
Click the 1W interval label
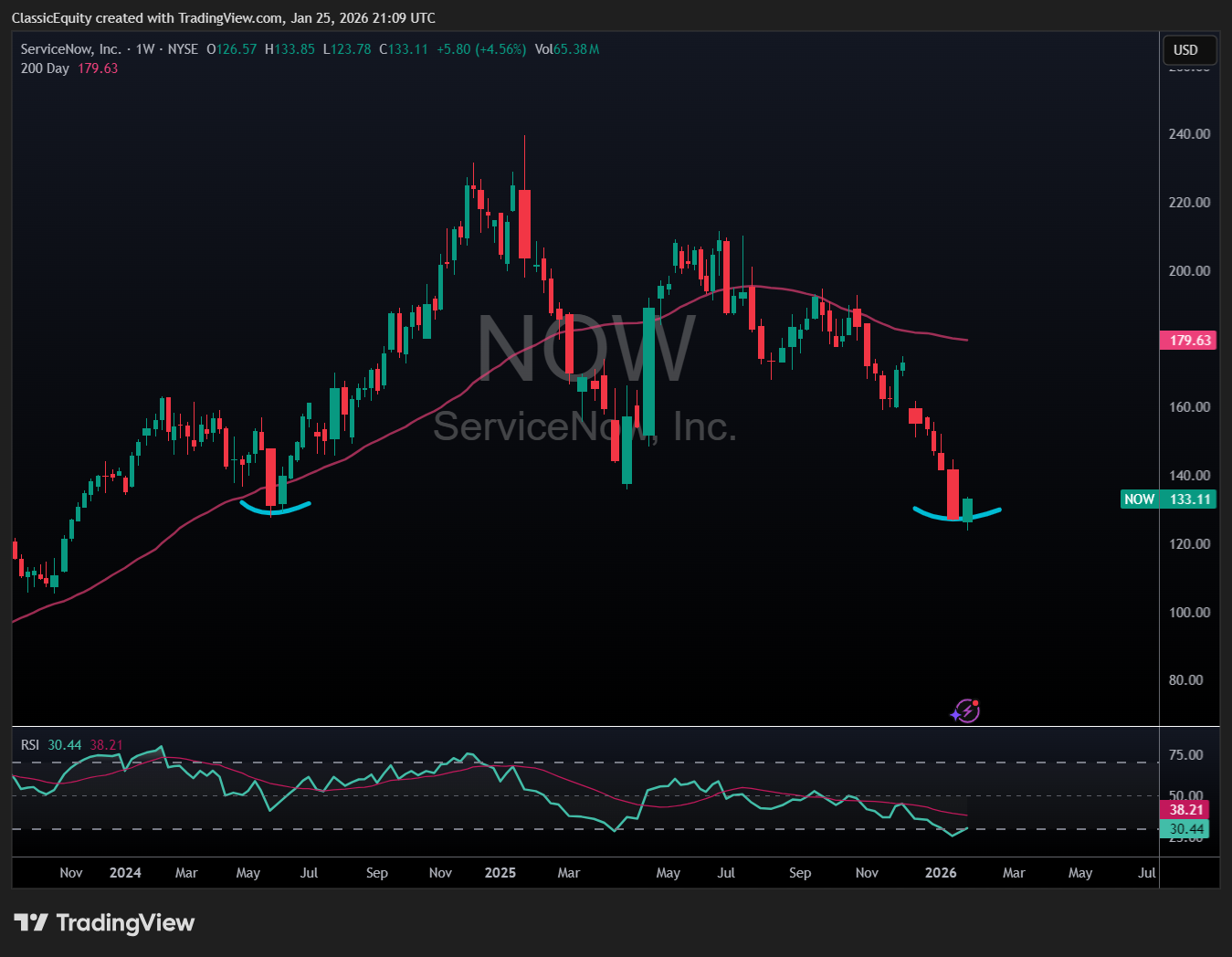(x=145, y=49)
